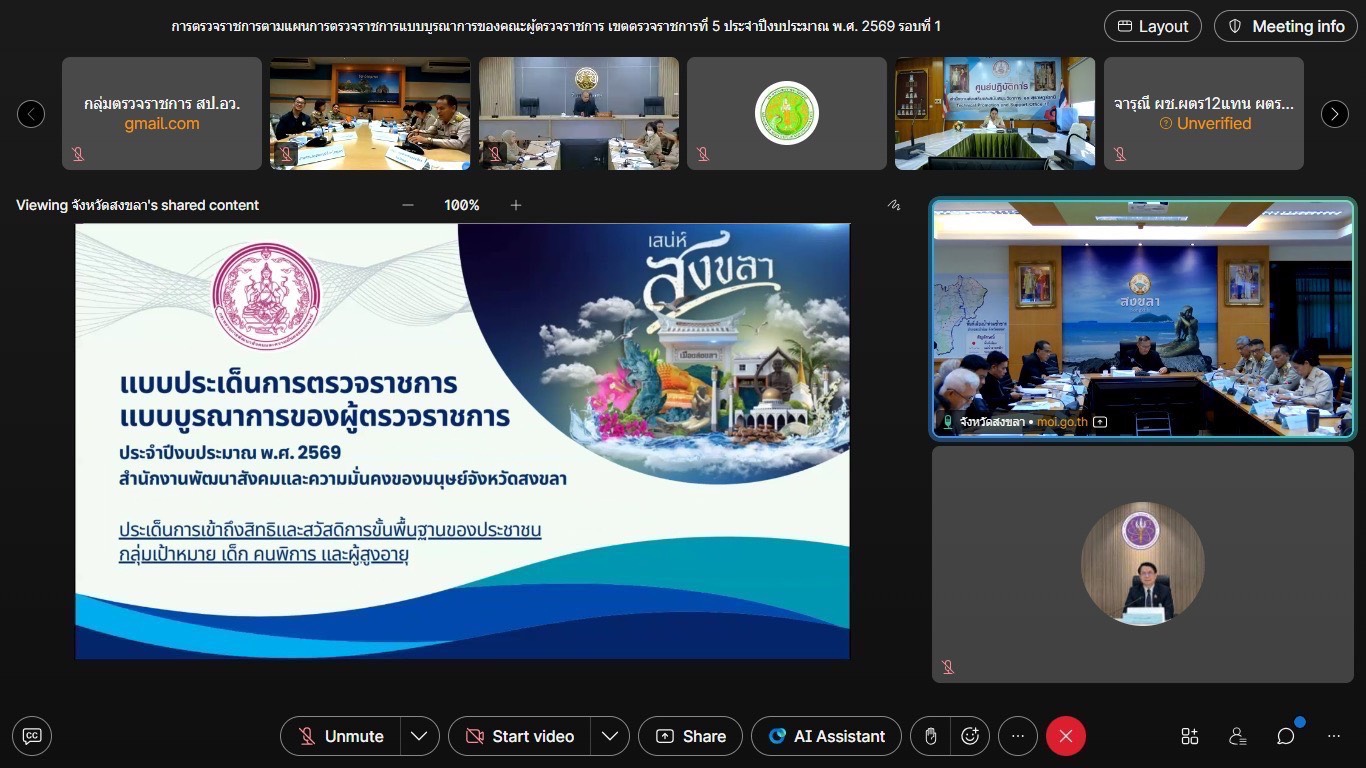
Task: Click the Share button
Action: [690, 736]
